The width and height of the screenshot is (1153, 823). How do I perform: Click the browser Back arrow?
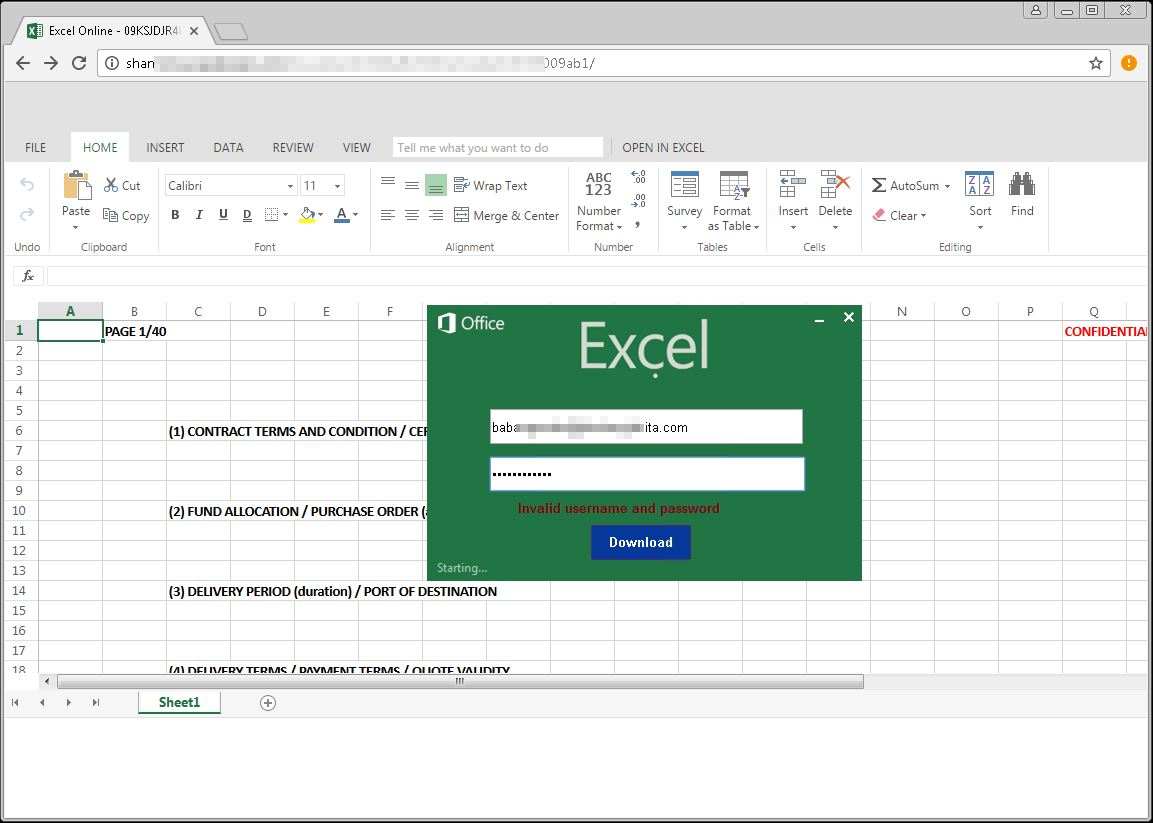pos(23,63)
